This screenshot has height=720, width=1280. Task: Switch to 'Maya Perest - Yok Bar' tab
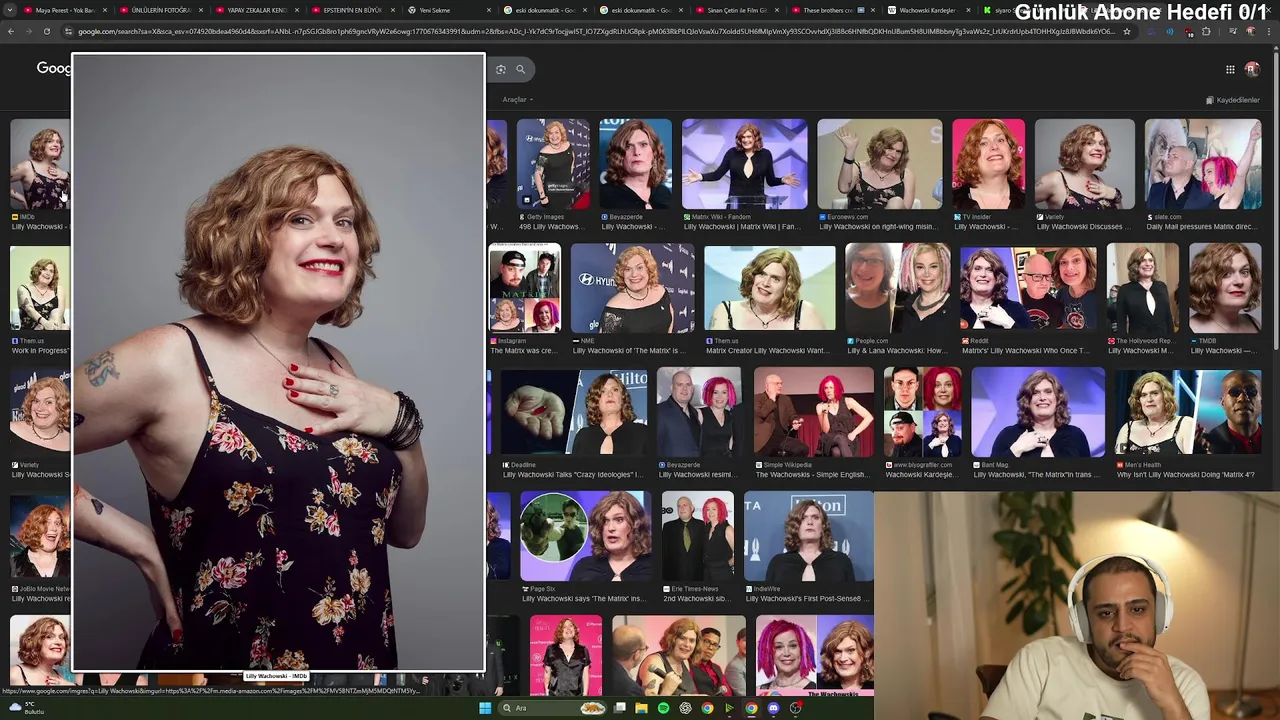[x=60, y=10]
